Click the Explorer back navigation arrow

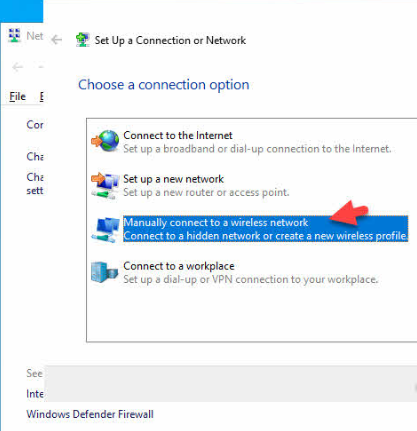click(x=17, y=67)
